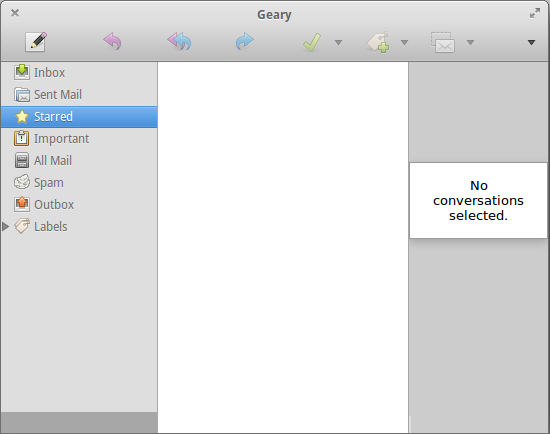Open the mark-as dropdown beside checkmark
This screenshot has height=434, width=550.
pyautogui.click(x=338, y=42)
